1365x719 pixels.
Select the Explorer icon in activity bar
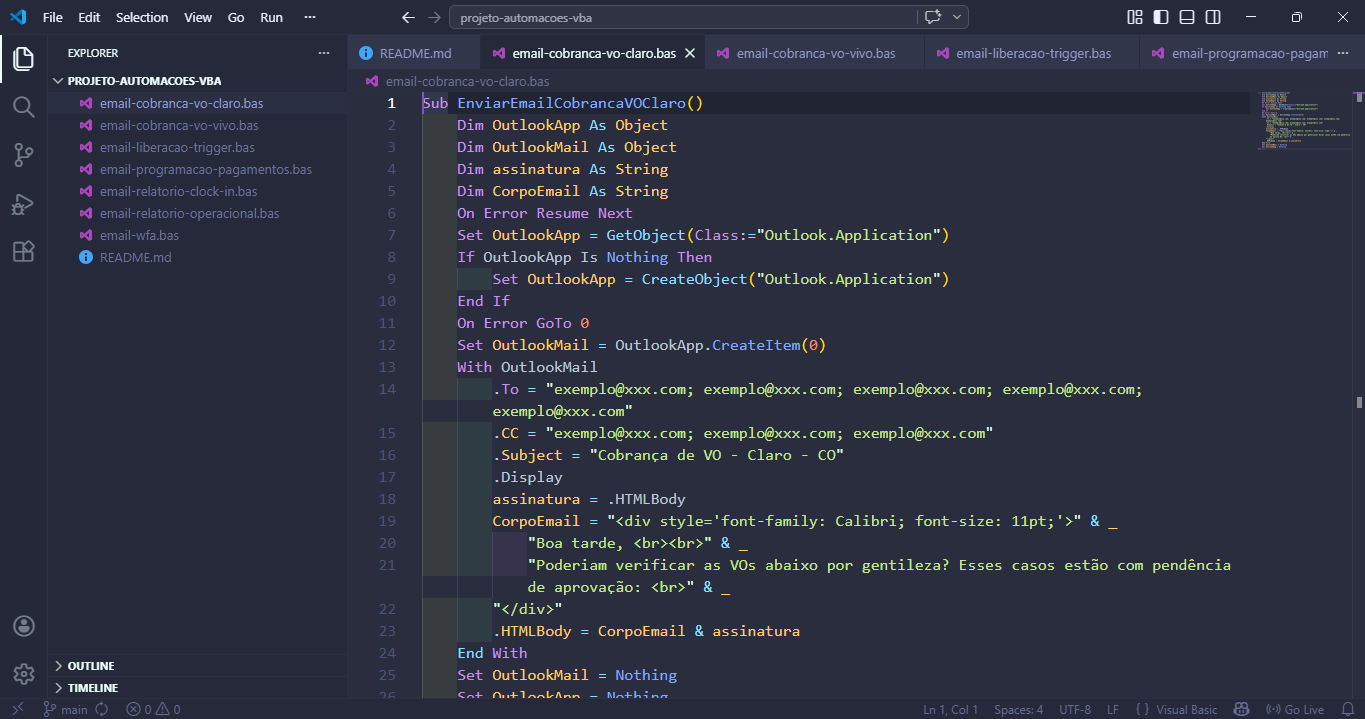click(22, 58)
